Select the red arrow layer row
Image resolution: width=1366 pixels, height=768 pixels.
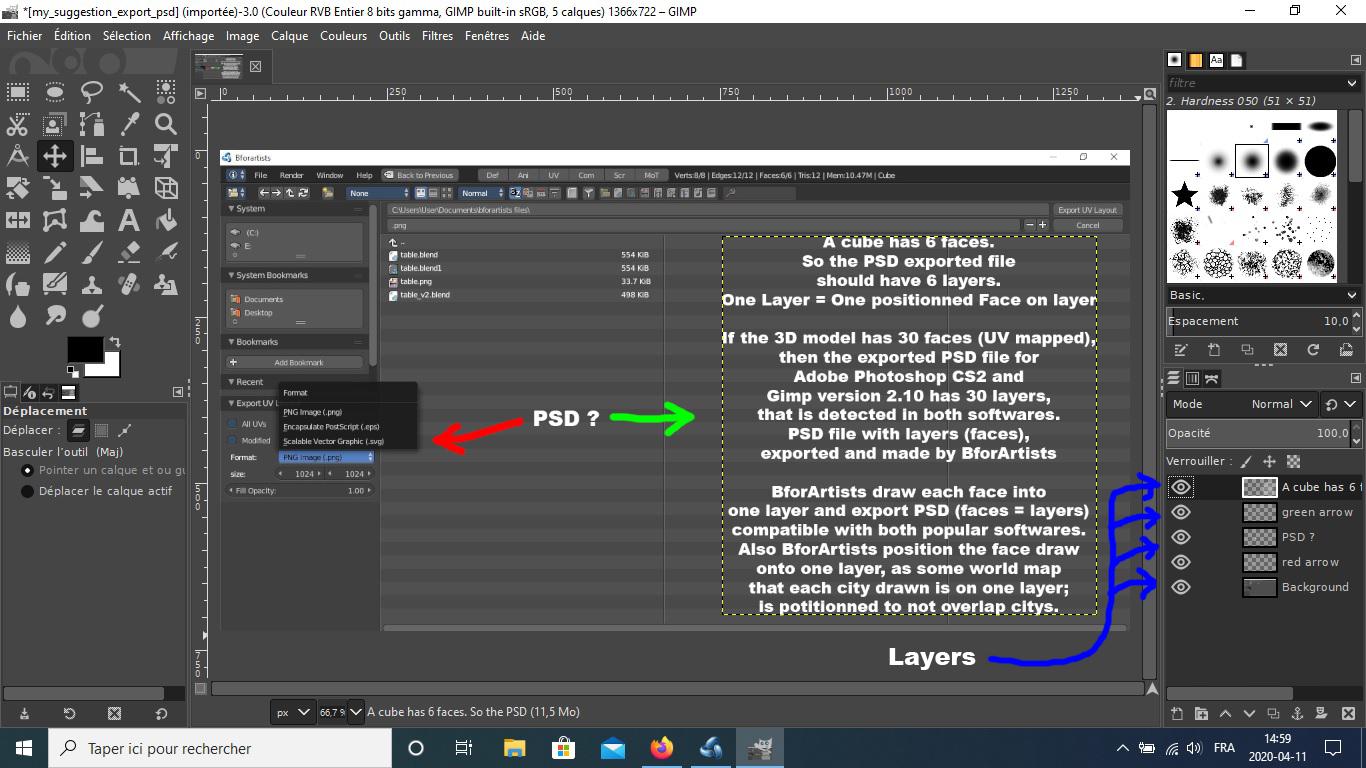(1263, 562)
